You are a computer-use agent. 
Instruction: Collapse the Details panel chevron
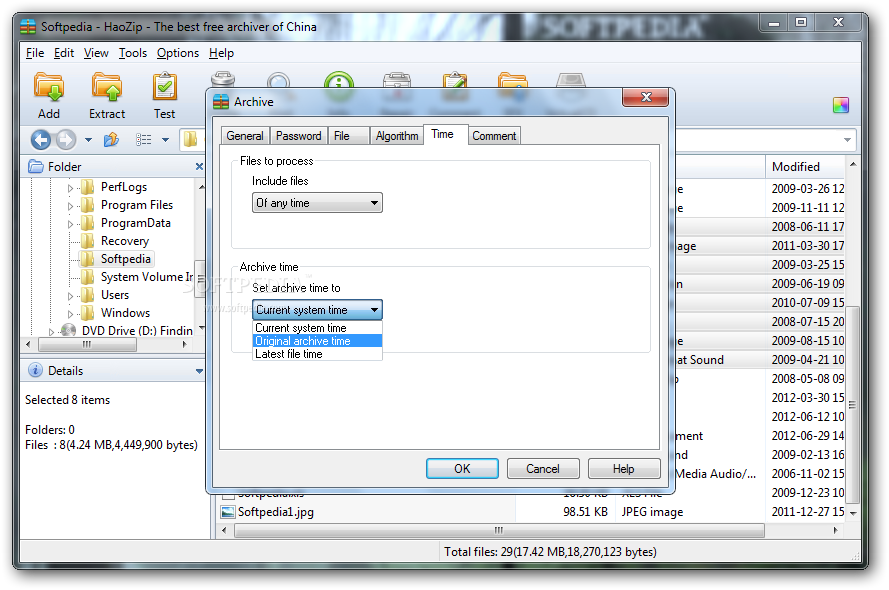(199, 371)
